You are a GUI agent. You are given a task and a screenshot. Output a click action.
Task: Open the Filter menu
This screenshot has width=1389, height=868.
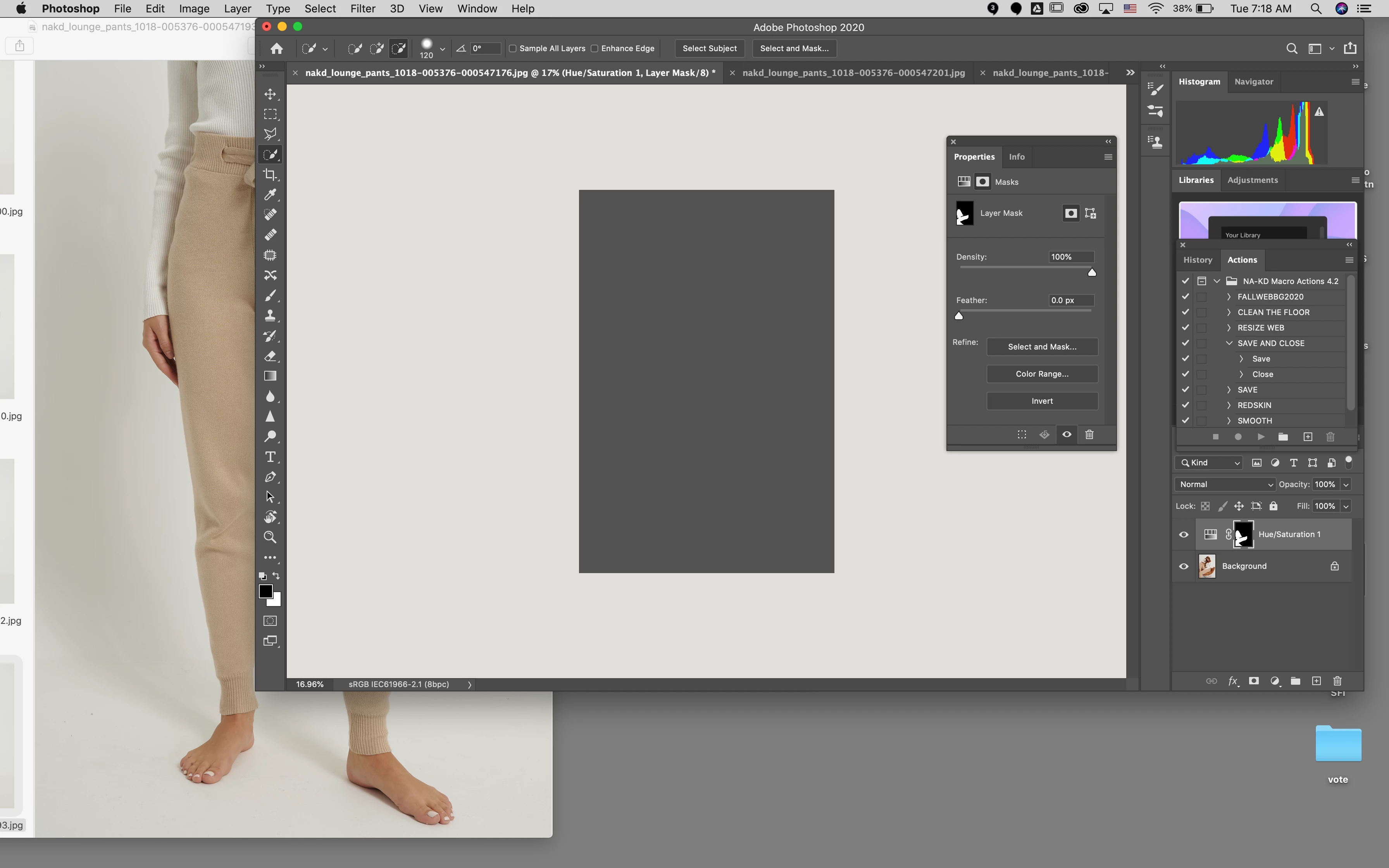click(363, 9)
